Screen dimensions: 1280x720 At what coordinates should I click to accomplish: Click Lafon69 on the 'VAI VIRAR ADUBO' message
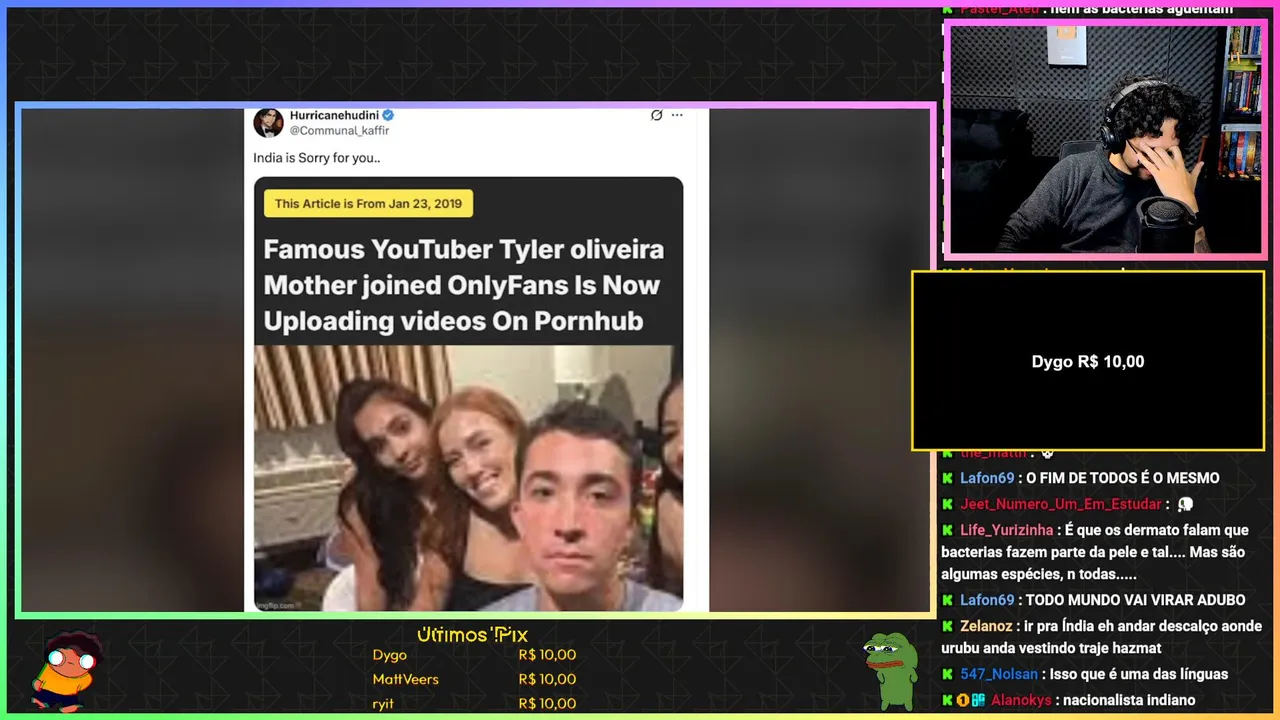(987, 600)
